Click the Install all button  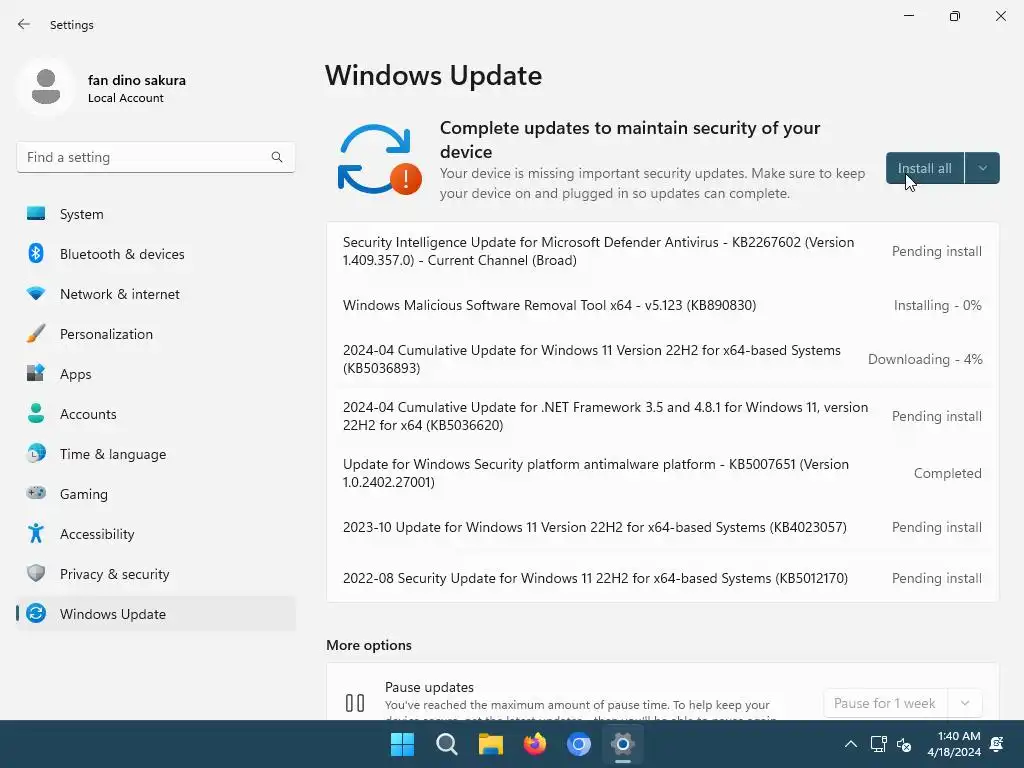coord(925,168)
